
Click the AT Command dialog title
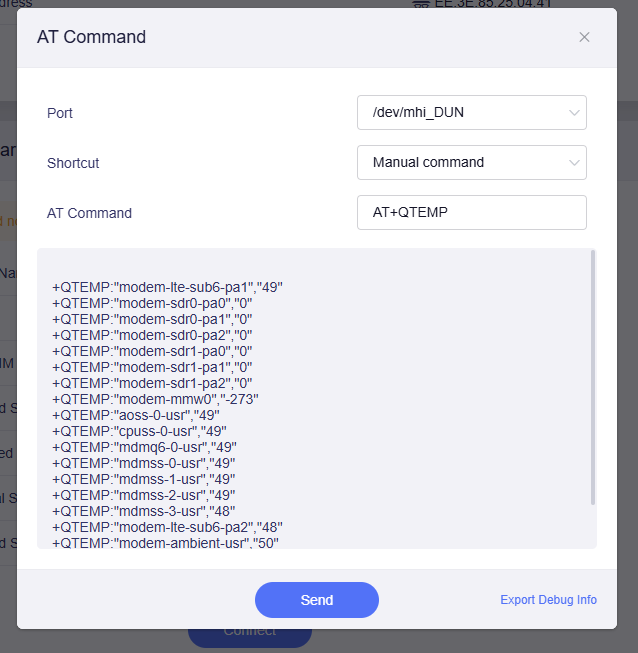pos(91,37)
